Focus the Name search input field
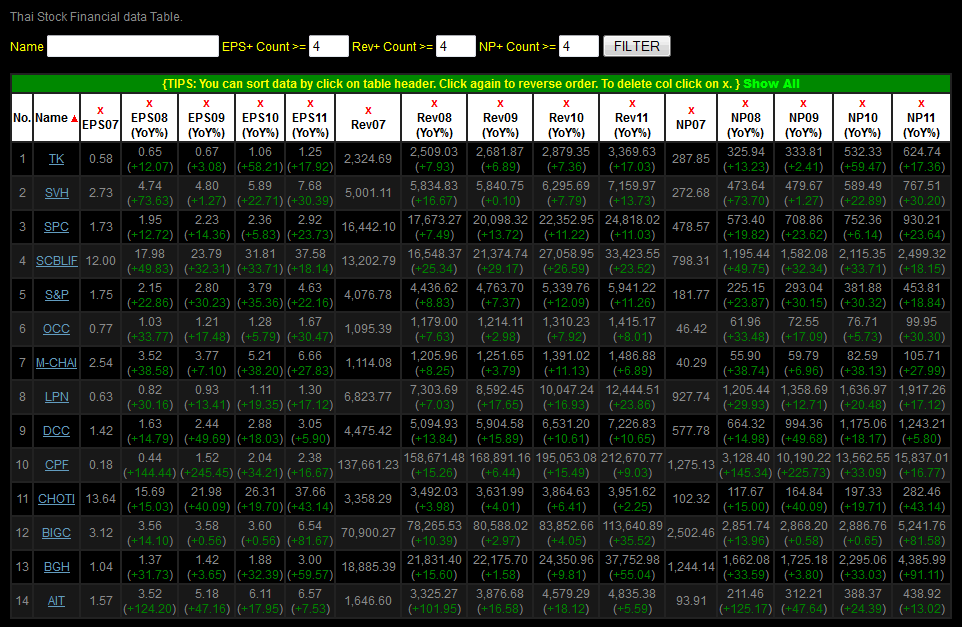The image size is (962, 627). pyautogui.click(x=132, y=46)
